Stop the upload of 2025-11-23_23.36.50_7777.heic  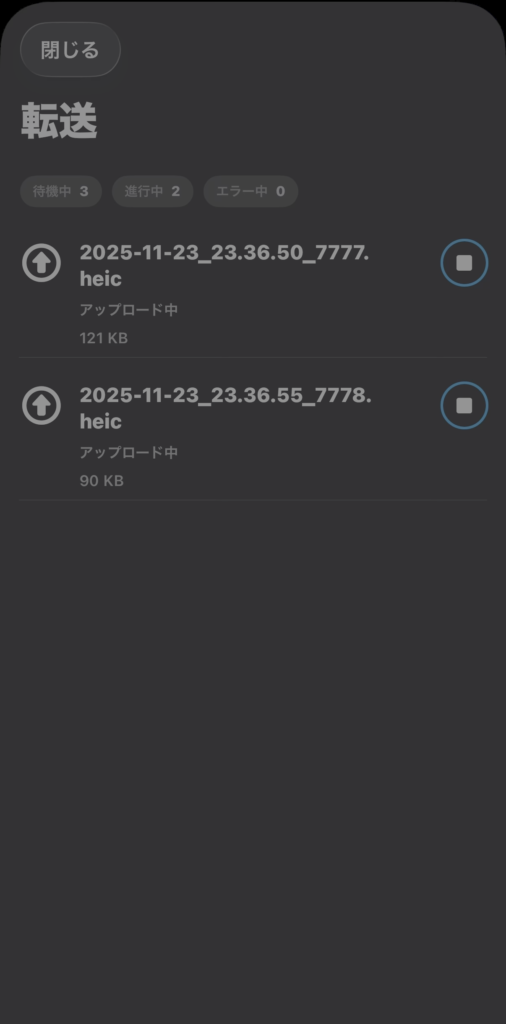(464, 263)
